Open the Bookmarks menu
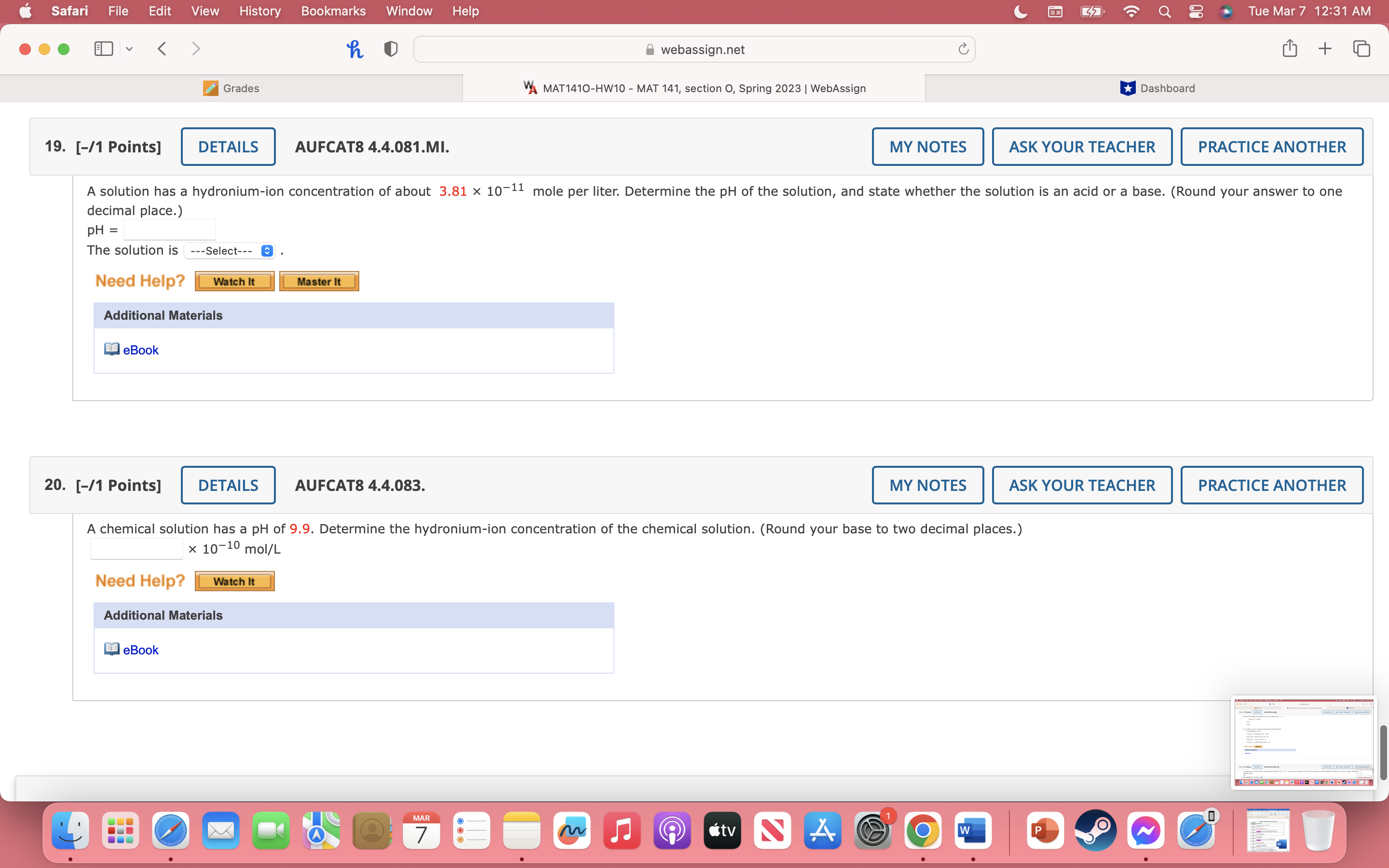The image size is (1389, 868). point(333,12)
